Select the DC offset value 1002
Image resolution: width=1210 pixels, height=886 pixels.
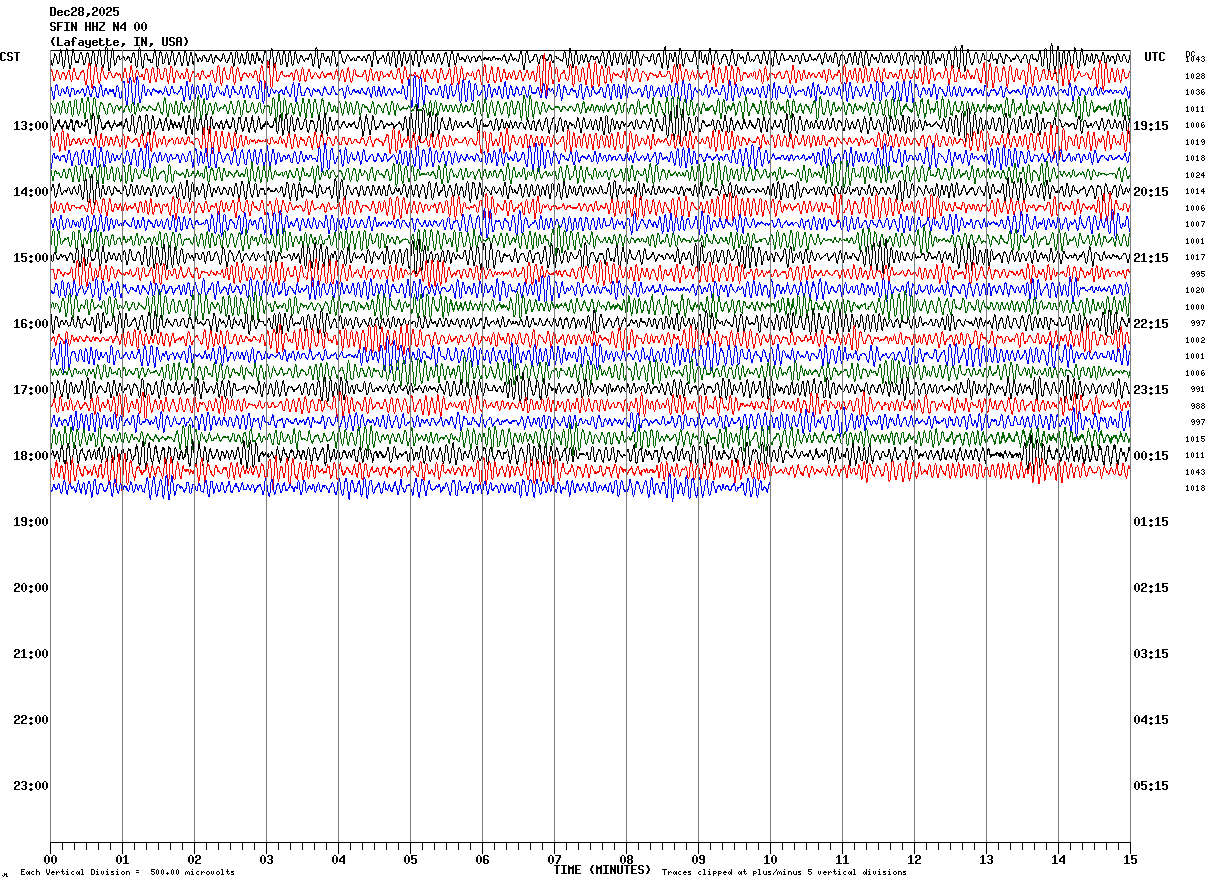click(1195, 340)
